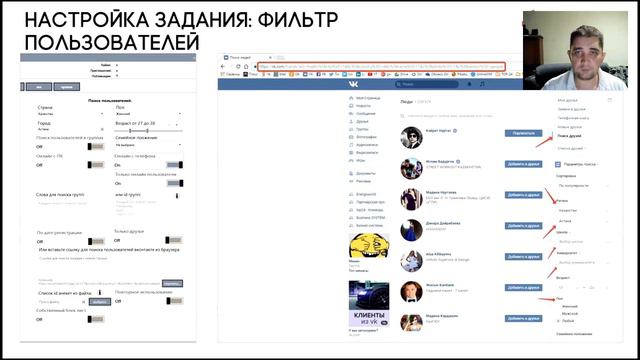
Task: Click the list icon right of Мои друзья
Action: pyautogui.click(x=610, y=100)
